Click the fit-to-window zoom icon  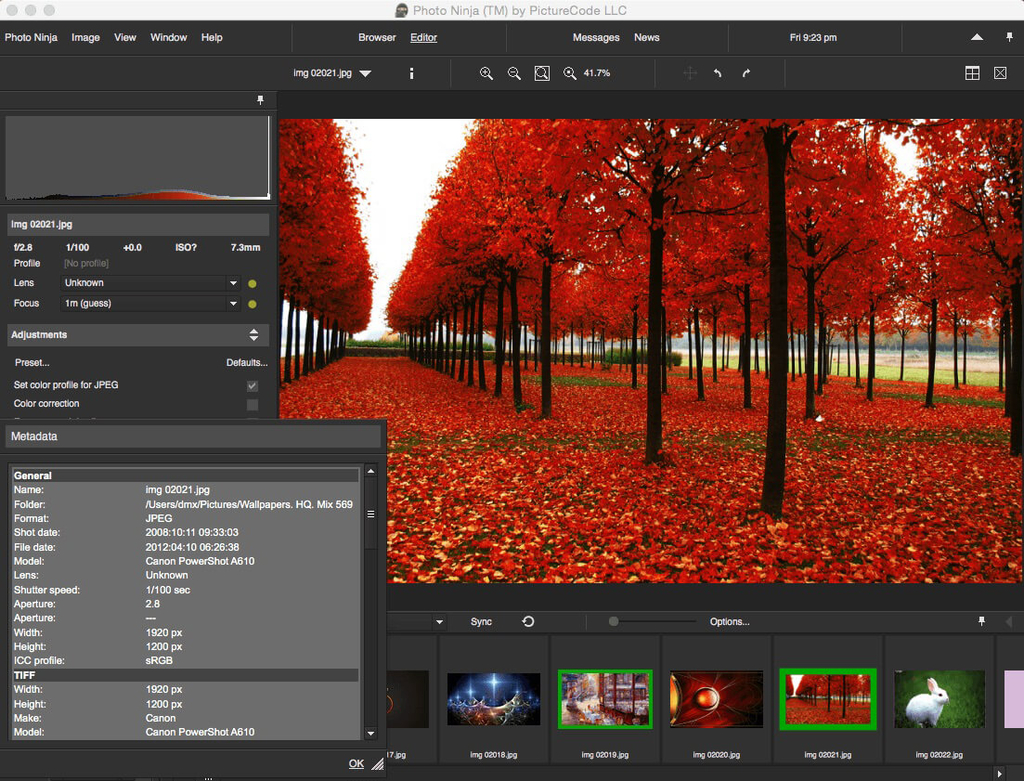click(542, 73)
